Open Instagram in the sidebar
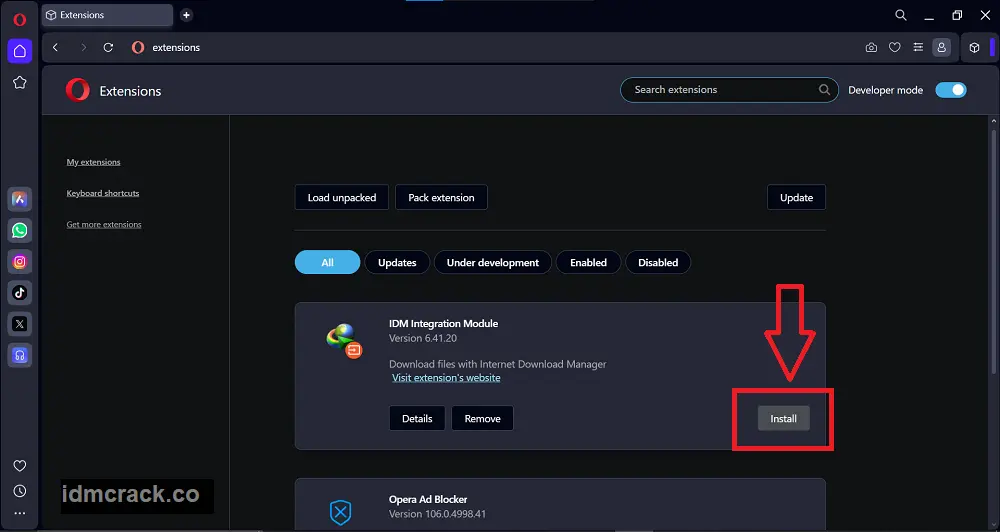The height and width of the screenshot is (532, 1000). (20, 262)
